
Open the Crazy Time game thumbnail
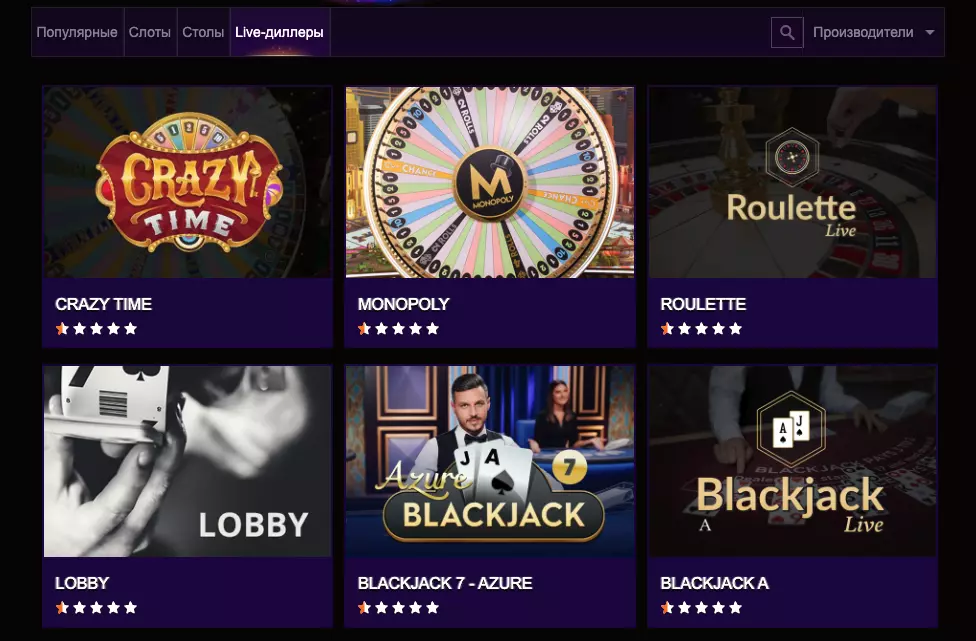pos(187,182)
